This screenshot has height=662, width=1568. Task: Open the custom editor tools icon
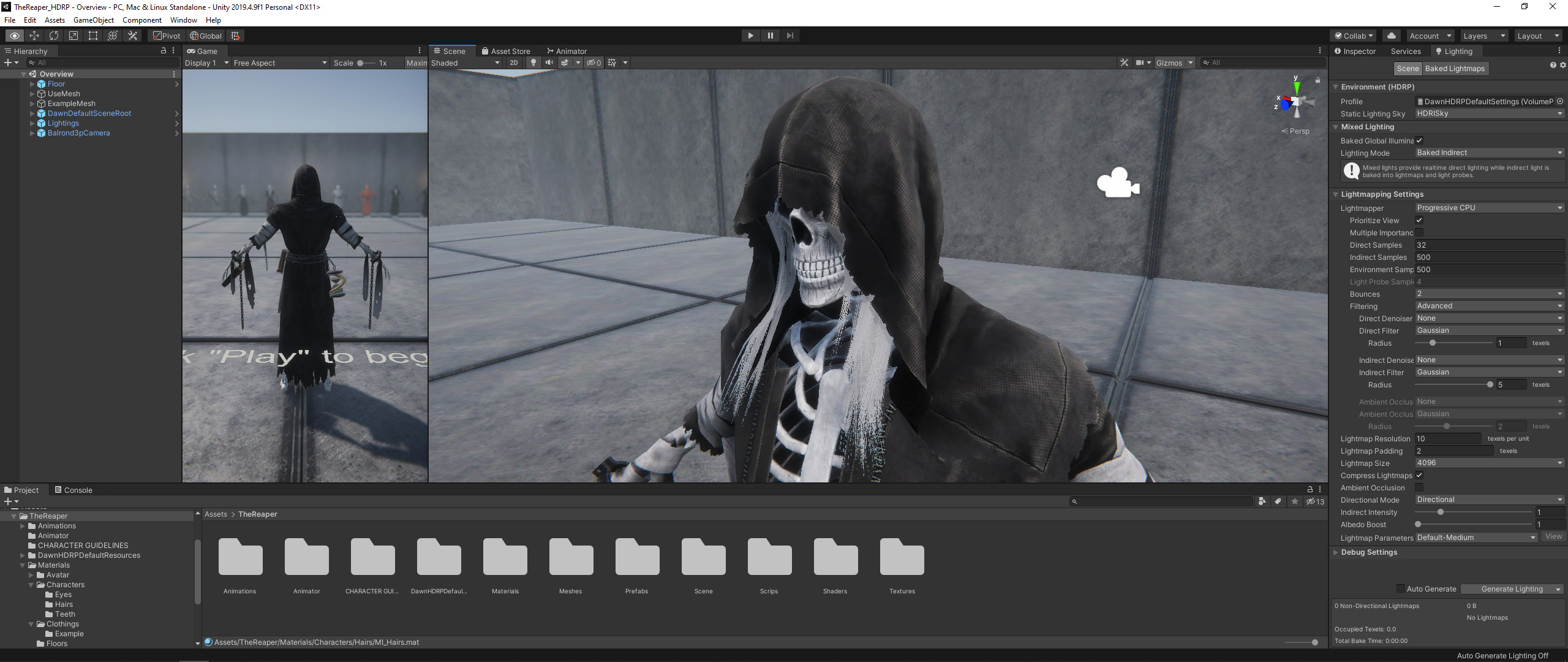pyautogui.click(x=132, y=36)
